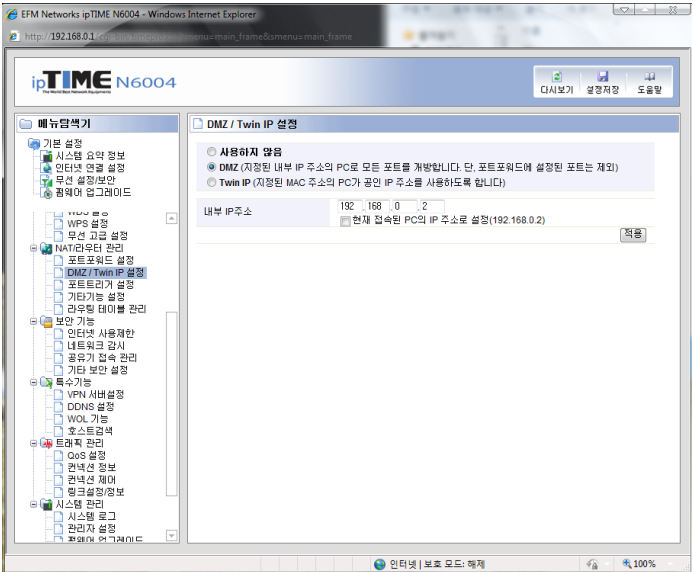Click the NAT/라우터 관리 category icon

tap(46, 248)
